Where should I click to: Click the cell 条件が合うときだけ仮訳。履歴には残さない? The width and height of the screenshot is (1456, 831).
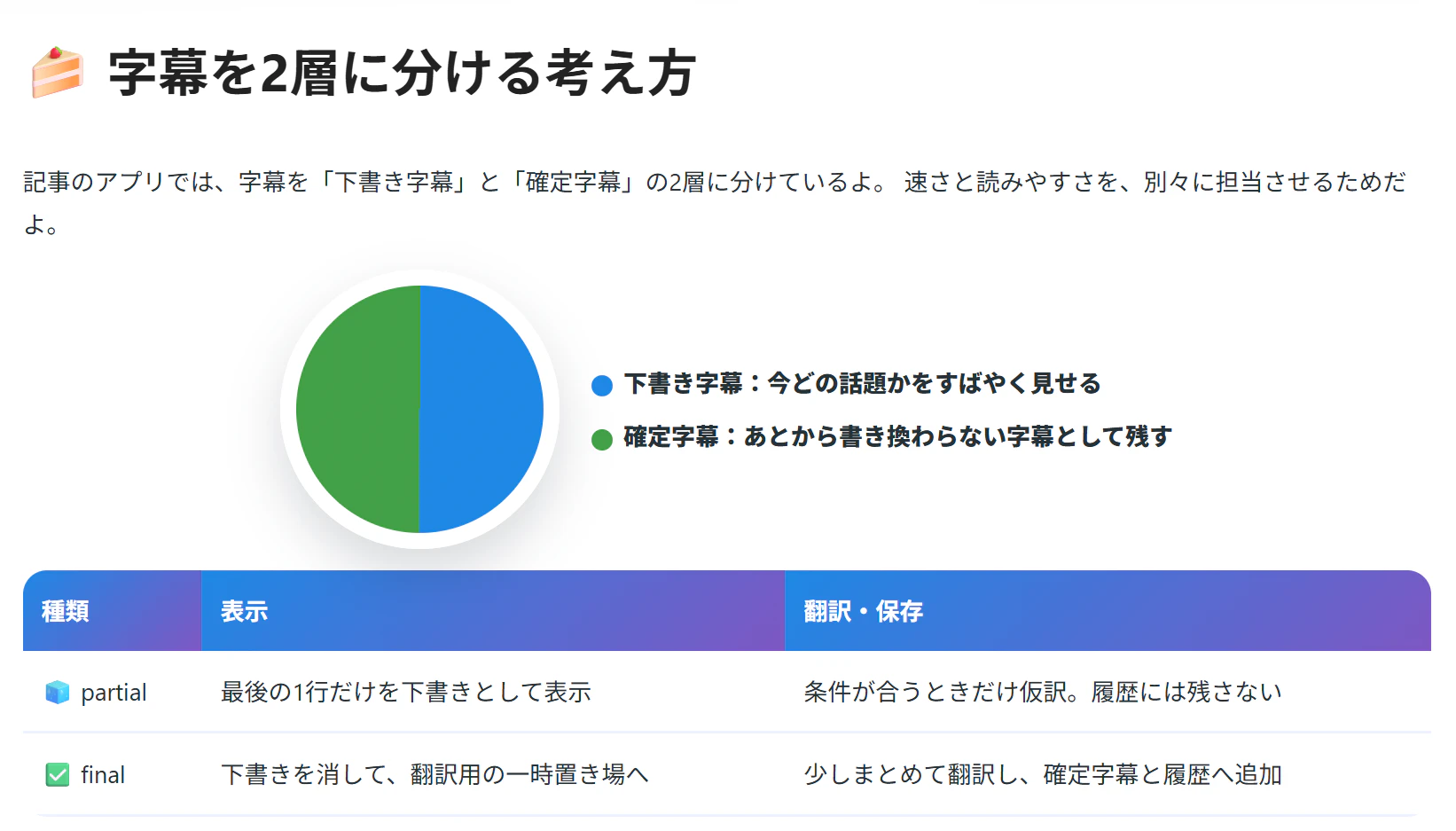click(x=1043, y=693)
